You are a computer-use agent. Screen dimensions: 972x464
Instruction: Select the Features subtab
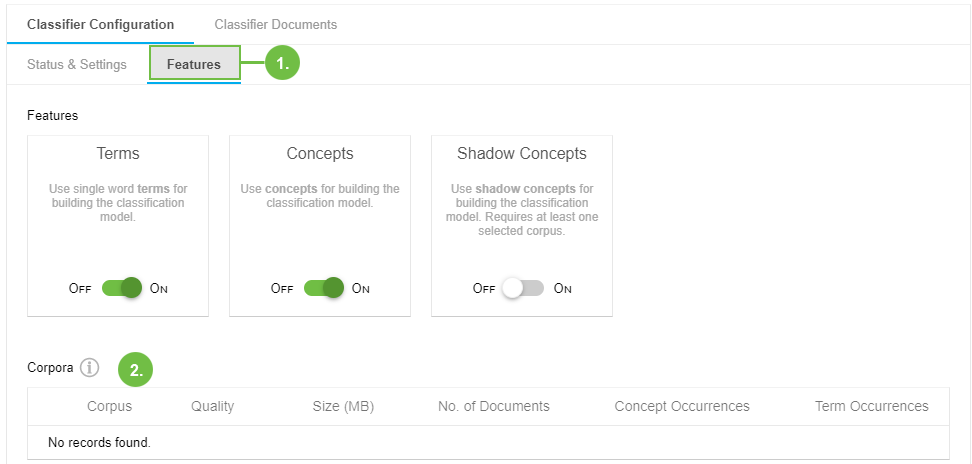click(x=194, y=65)
